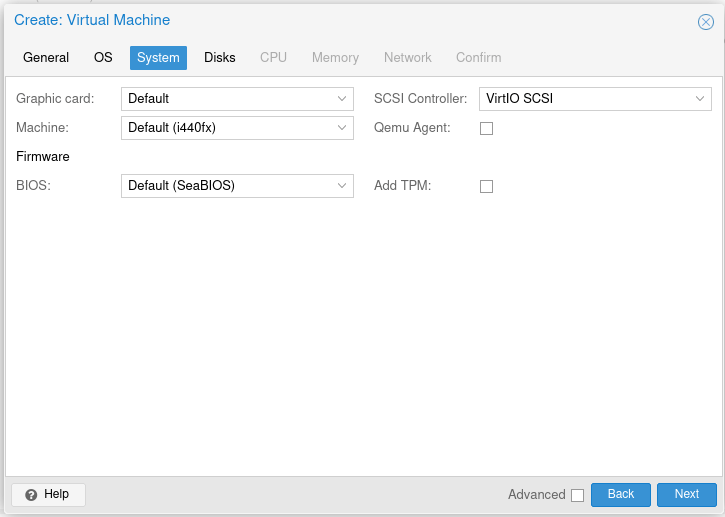
Task: Click the Machine Default (i440fx) field
Action: (225, 128)
